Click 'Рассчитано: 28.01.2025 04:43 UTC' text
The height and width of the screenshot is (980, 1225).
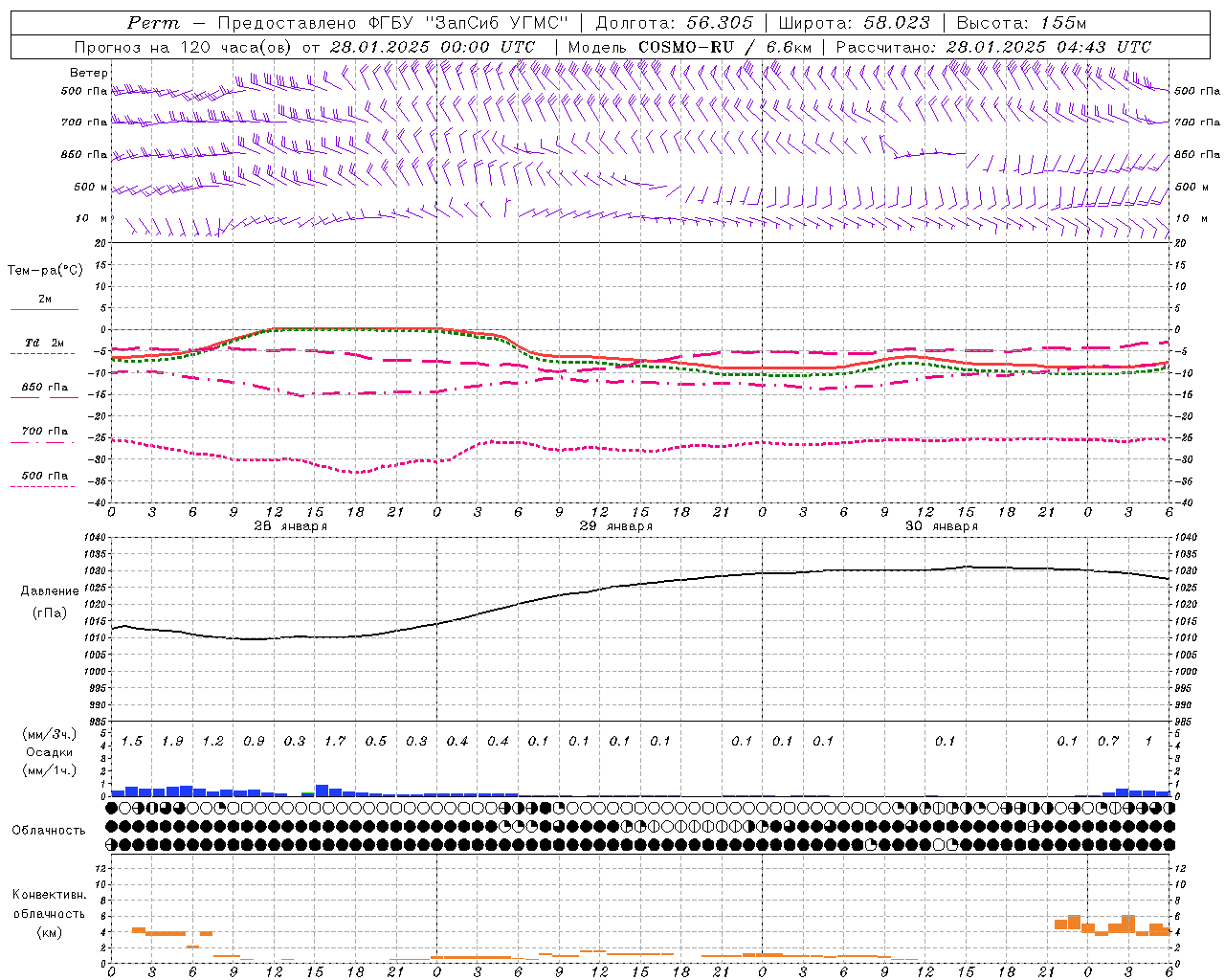993,46
